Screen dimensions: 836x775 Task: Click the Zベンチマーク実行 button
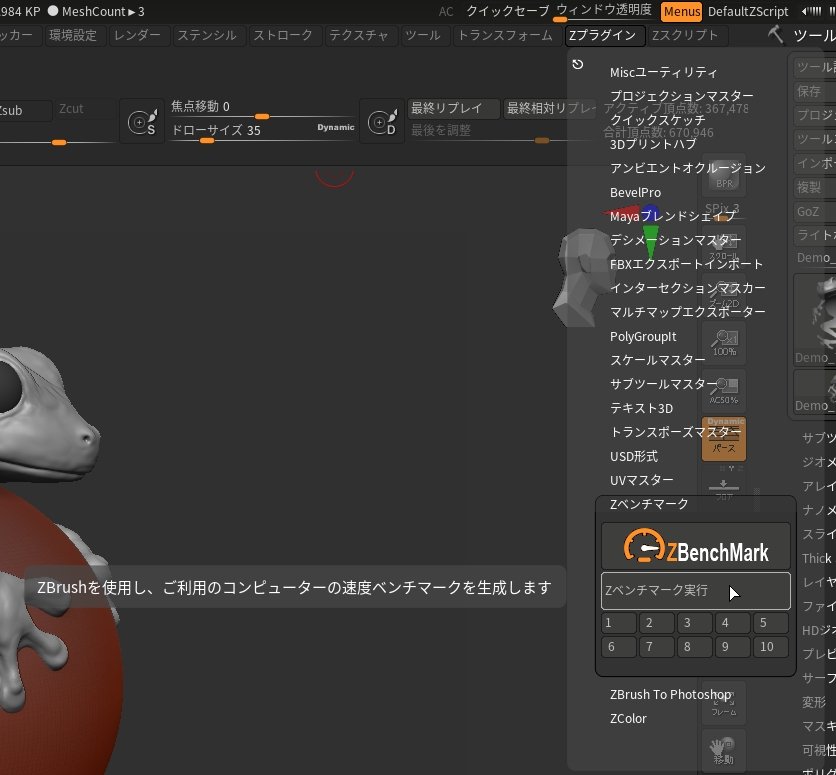[x=696, y=591]
